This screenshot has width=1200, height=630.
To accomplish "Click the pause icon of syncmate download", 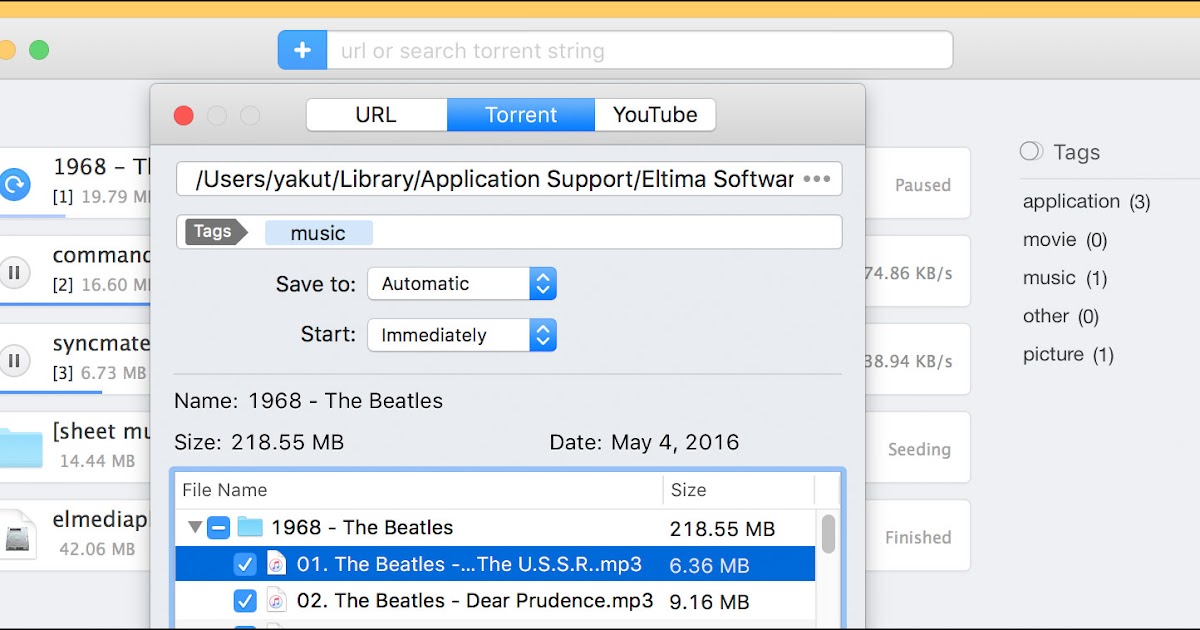I will (13, 360).
